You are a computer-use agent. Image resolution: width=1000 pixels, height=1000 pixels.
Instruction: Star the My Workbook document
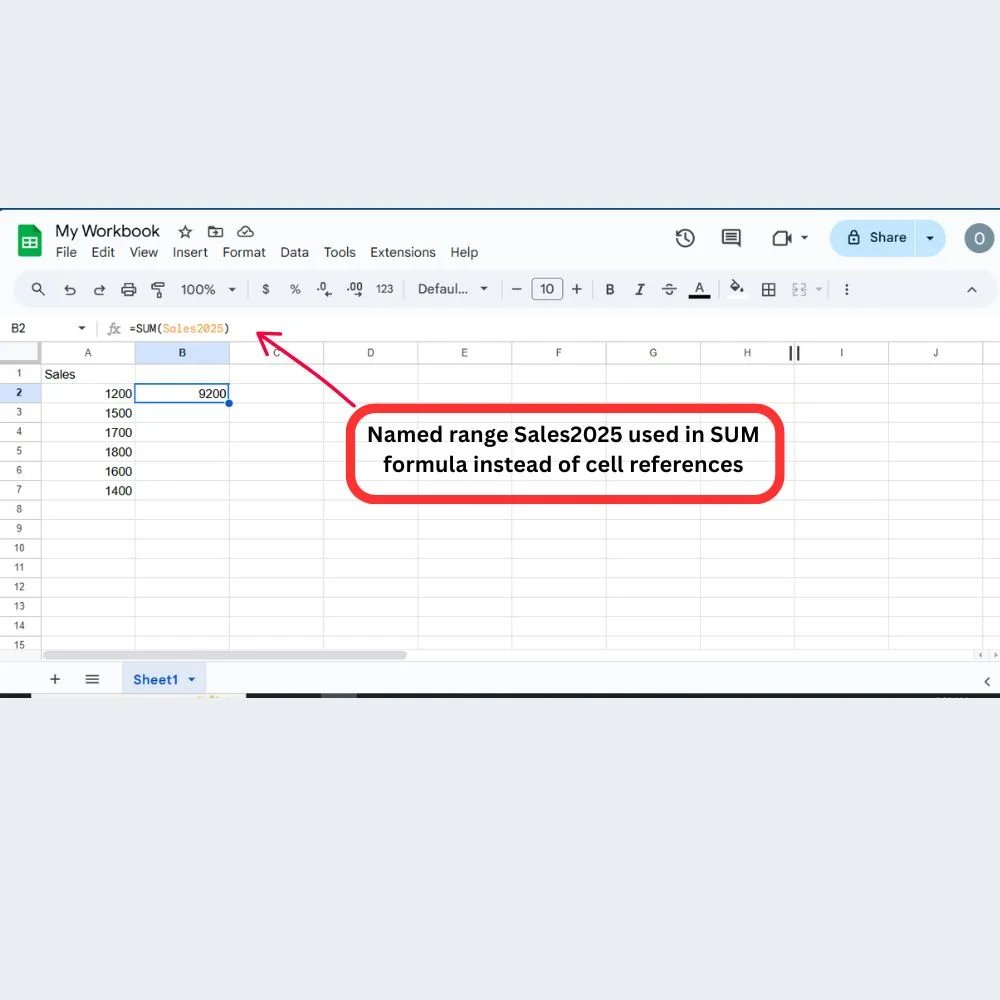click(x=185, y=232)
